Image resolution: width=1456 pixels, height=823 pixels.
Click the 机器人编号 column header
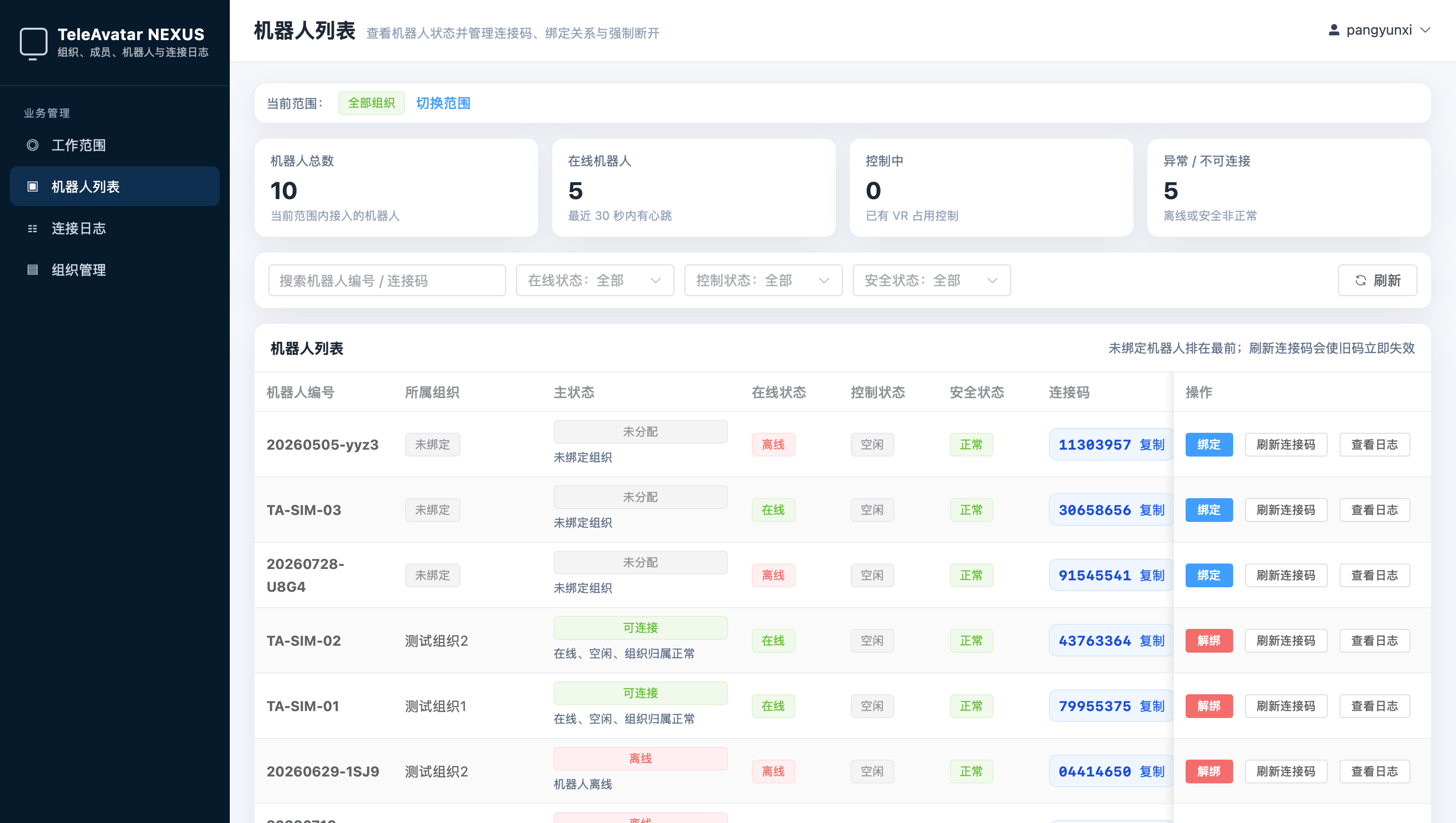pos(301,392)
